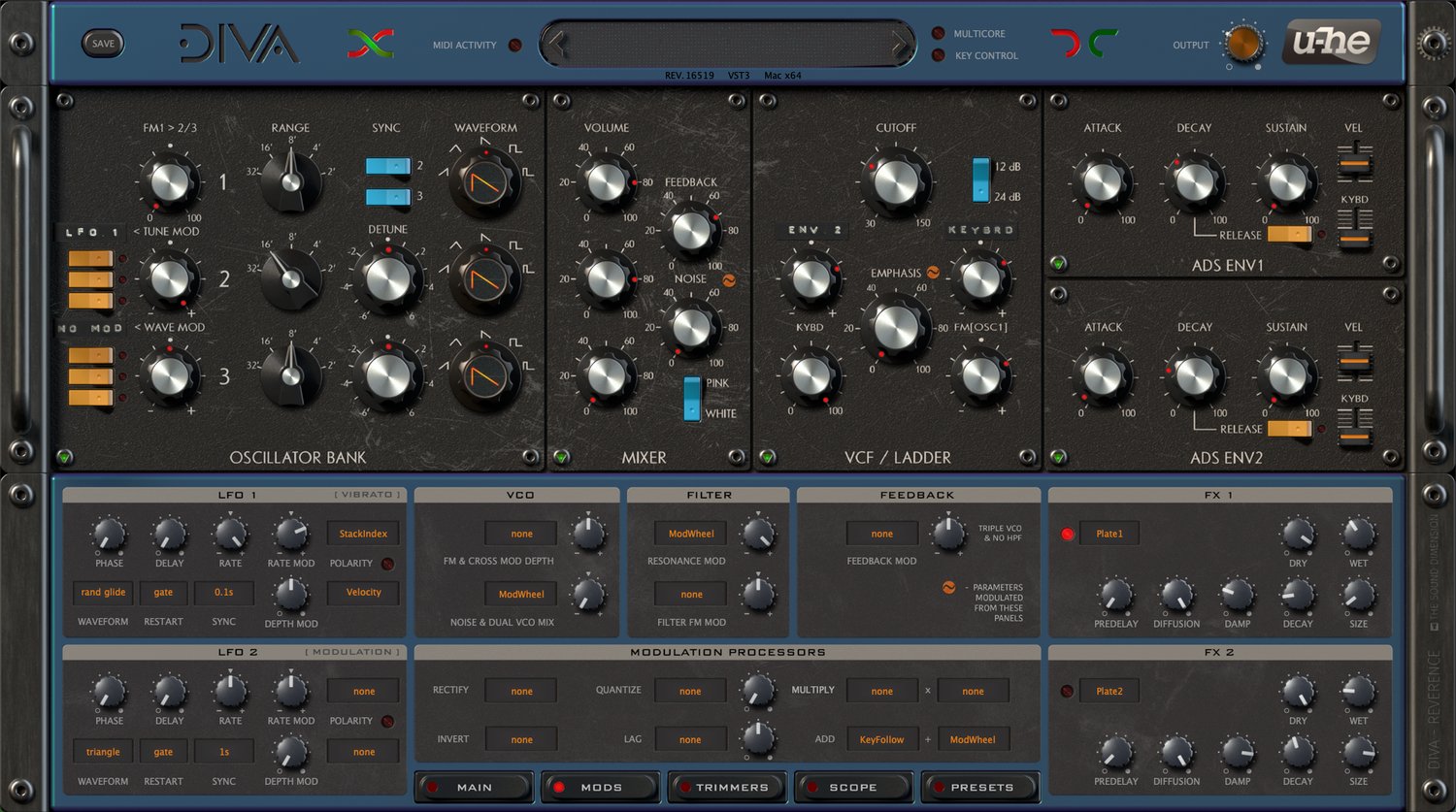
Task: Adjust ADS ENV2 VEL slider
Action: click(1354, 363)
